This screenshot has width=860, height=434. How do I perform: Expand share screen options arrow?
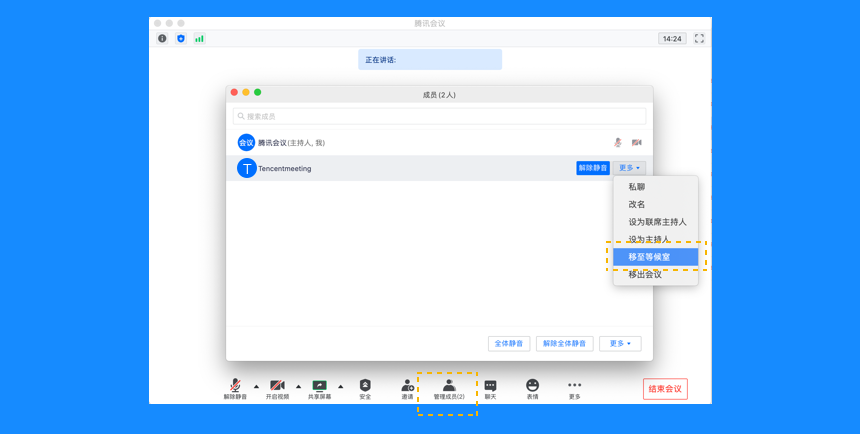click(x=341, y=386)
